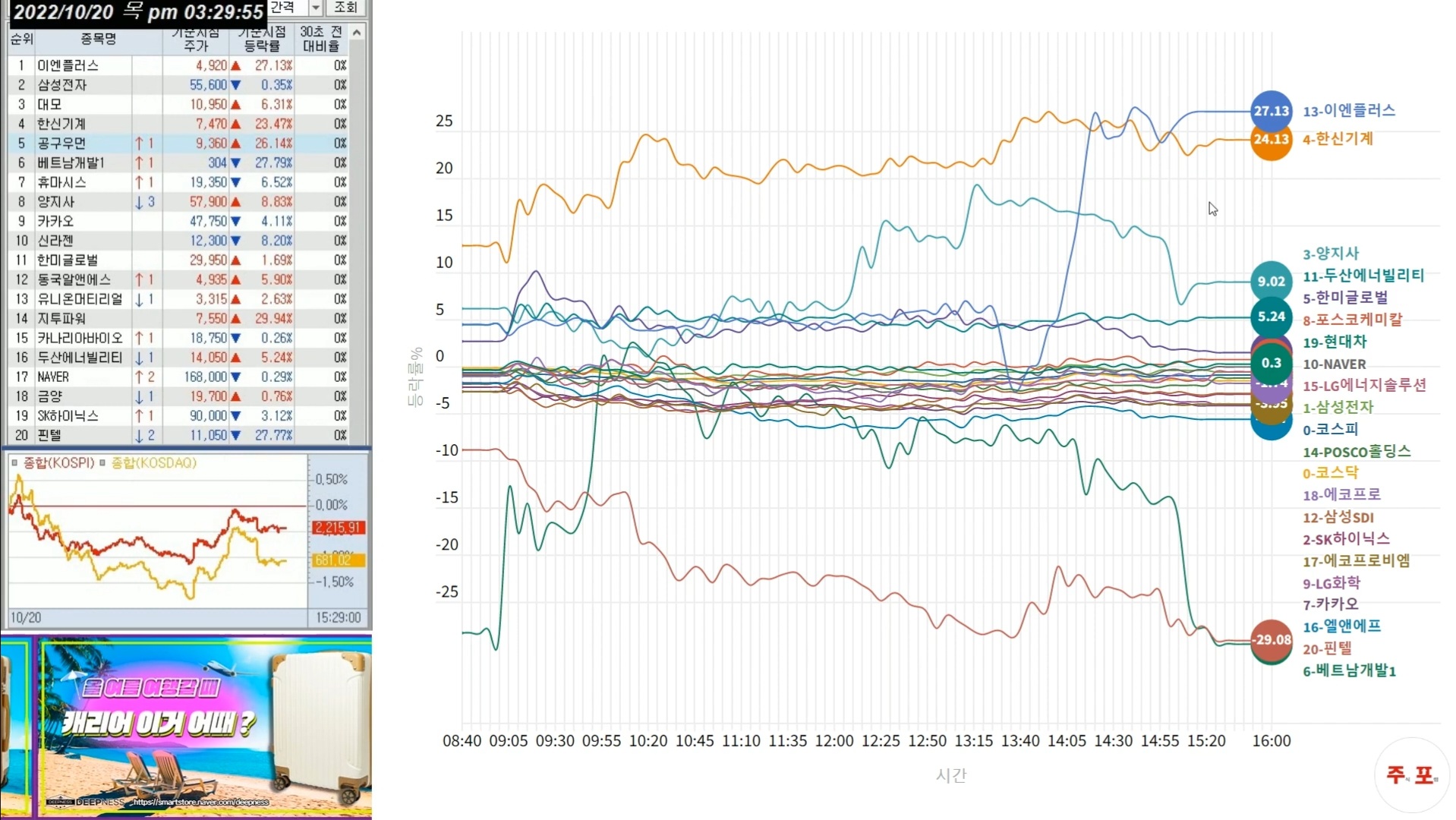Toggle 15-LG에너지솔루션 legend series

(1364, 385)
